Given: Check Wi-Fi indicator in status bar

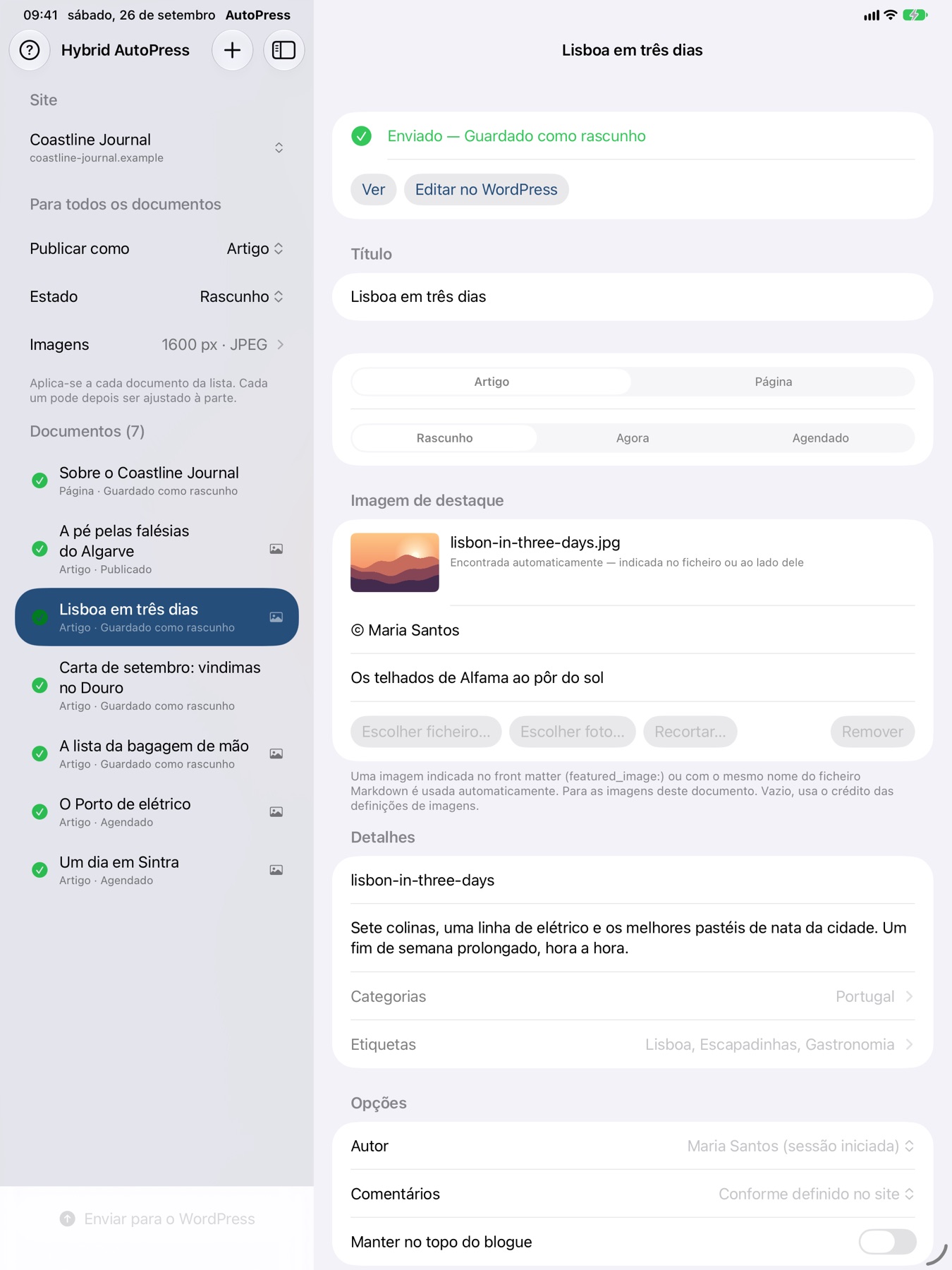Looking at the screenshot, I should 891,15.
